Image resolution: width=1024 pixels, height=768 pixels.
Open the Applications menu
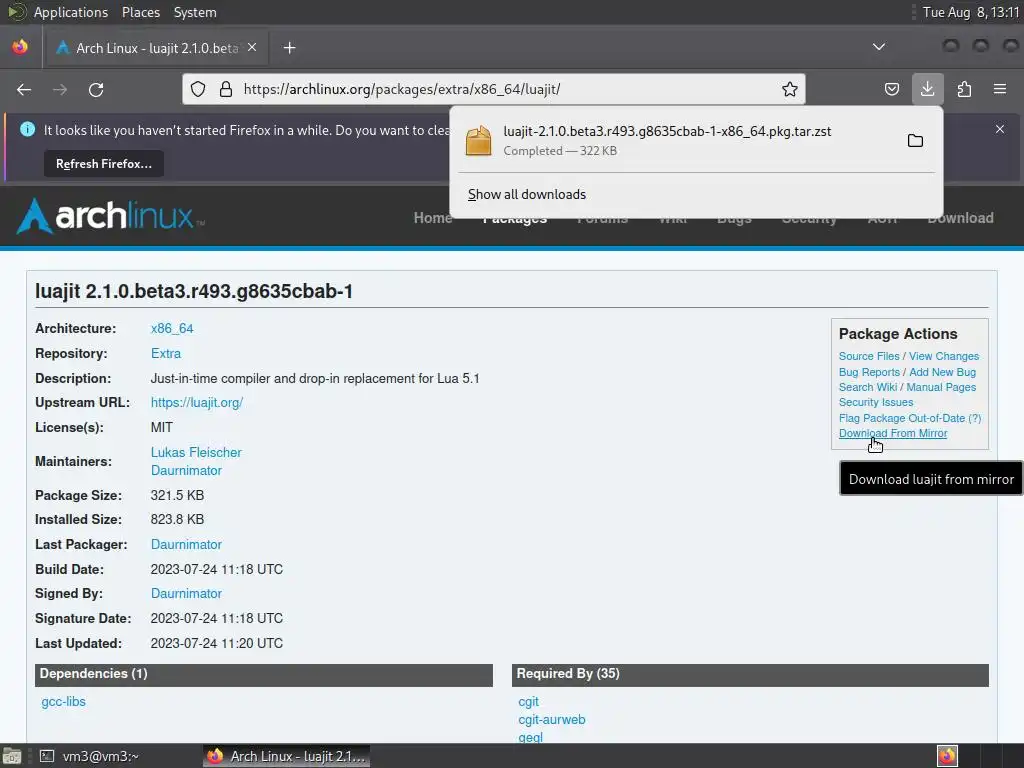click(x=71, y=12)
